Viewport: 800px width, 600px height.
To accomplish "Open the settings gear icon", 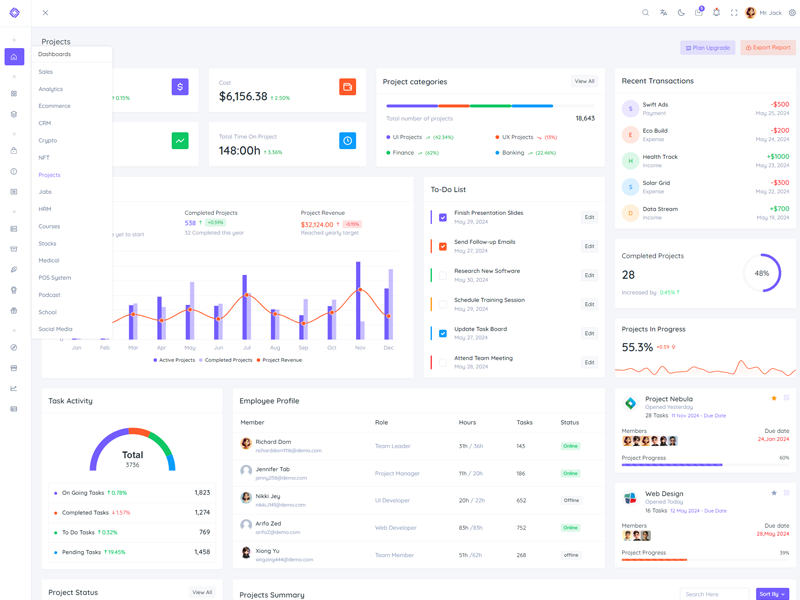I will (x=792, y=13).
